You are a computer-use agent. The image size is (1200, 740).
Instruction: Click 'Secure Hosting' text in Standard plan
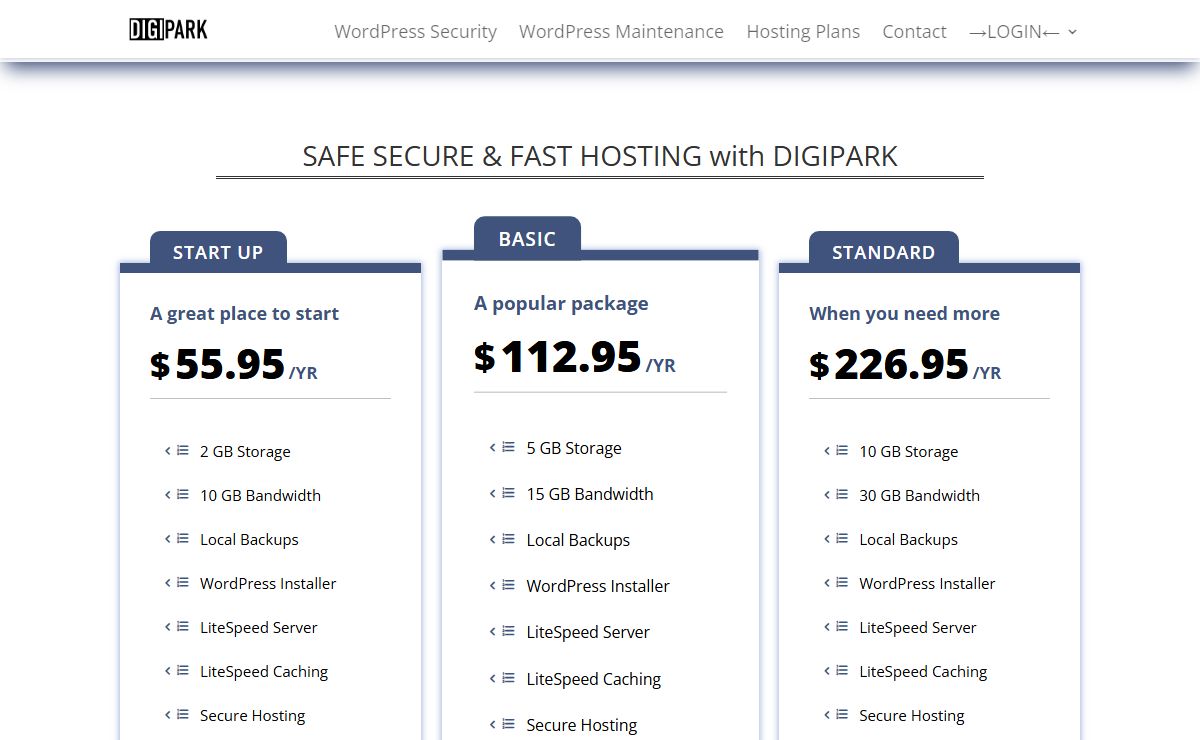point(912,715)
